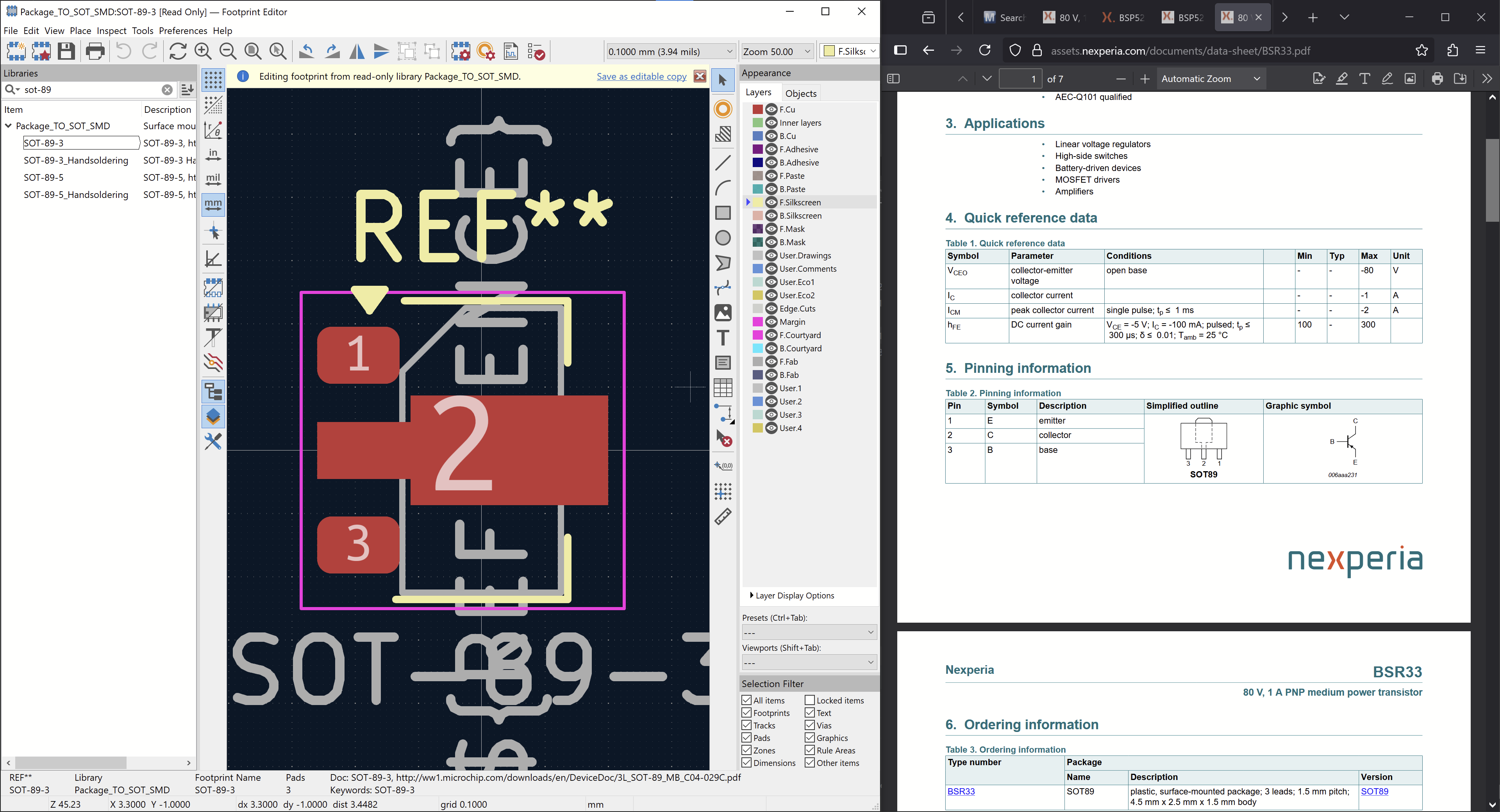Click the B.Courtyard cyan color swatch

(757, 349)
